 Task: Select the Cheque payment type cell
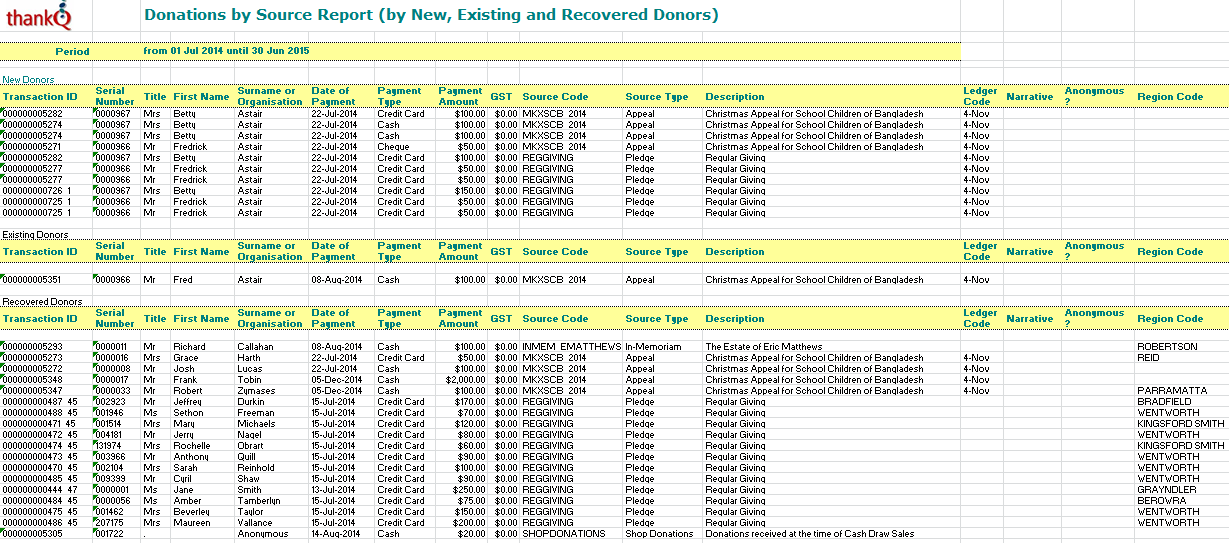(x=393, y=147)
